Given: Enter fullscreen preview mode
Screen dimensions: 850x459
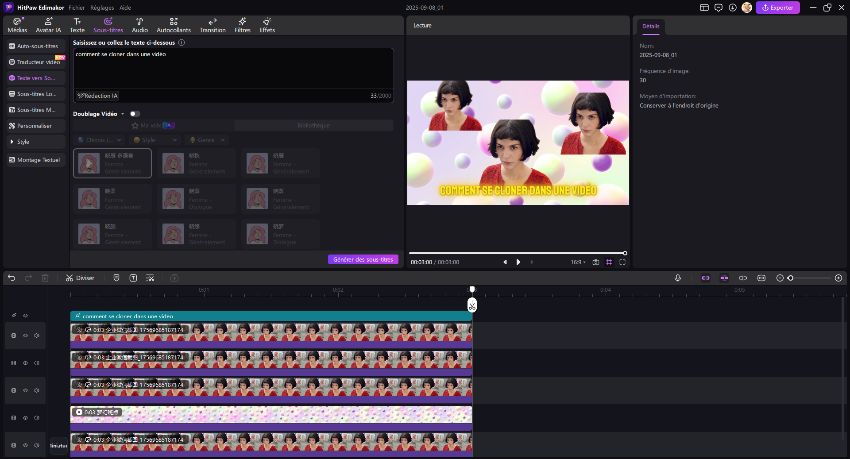Looking at the screenshot, I should tap(623, 262).
